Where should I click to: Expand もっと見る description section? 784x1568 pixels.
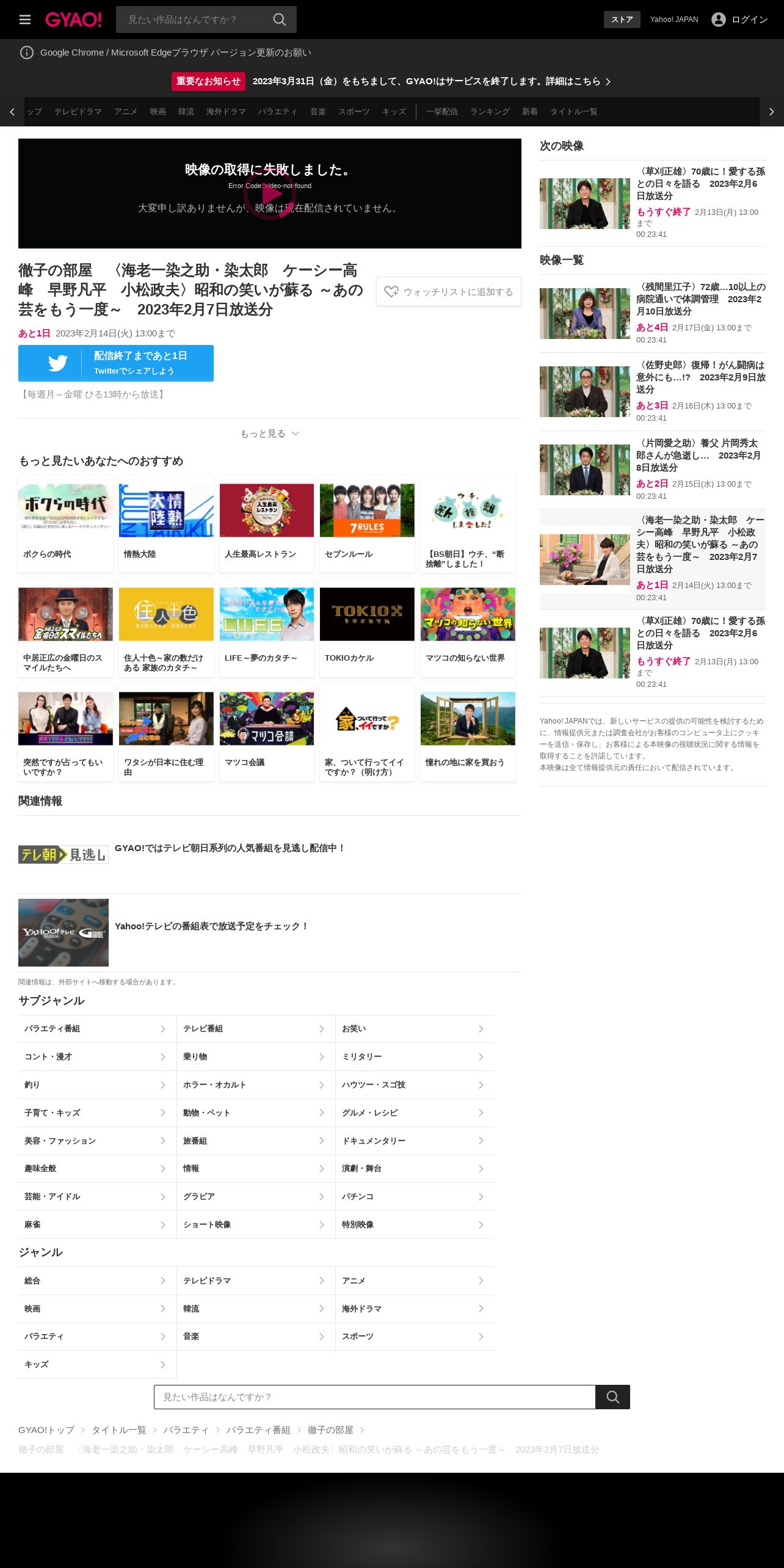click(270, 434)
